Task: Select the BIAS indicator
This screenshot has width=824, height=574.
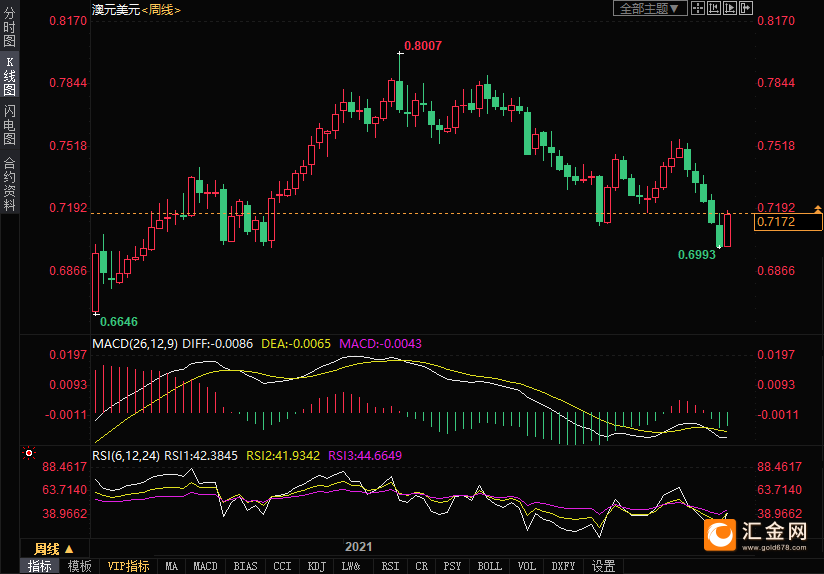Action: (x=245, y=566)
